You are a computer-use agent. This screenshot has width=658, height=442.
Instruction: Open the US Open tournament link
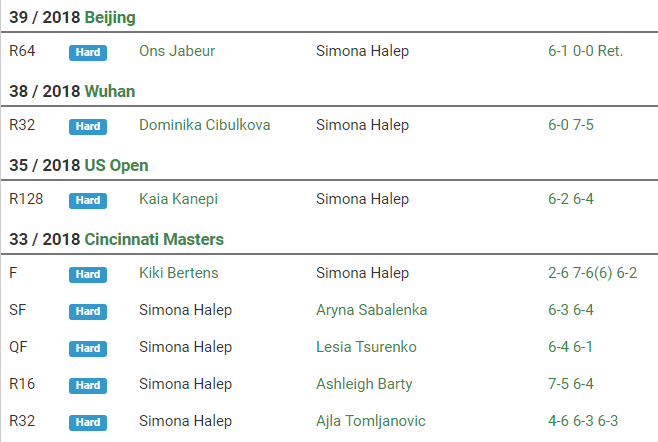coord(116,165)
